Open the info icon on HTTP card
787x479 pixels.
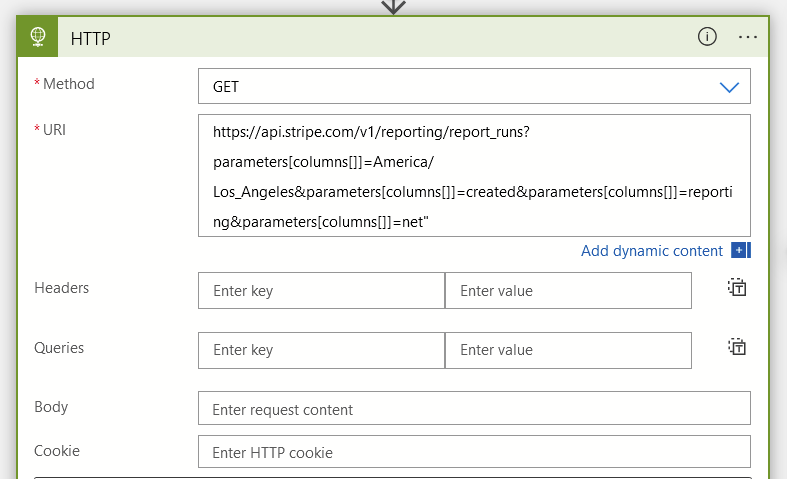pos(707,37)
